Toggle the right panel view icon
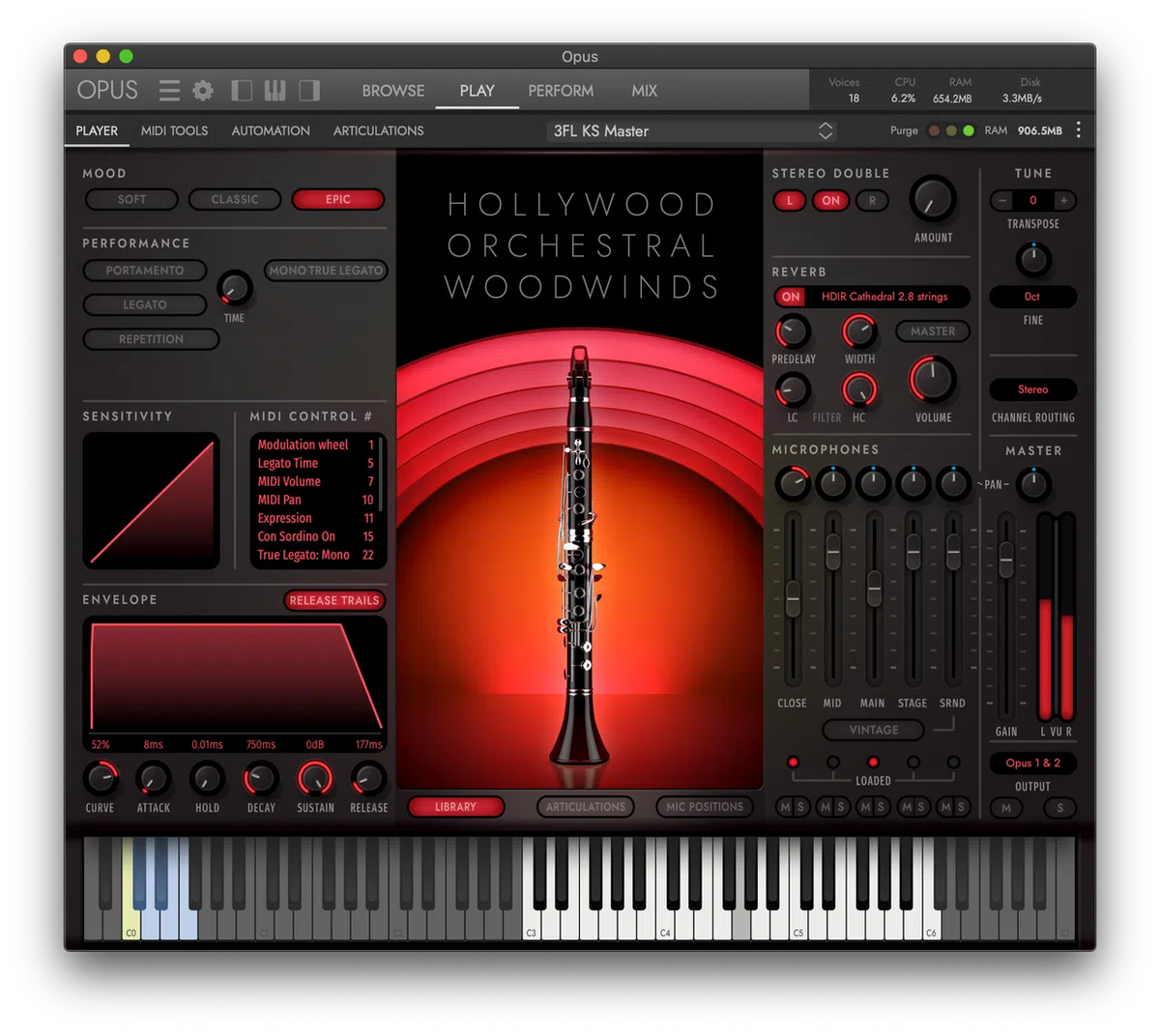 tap(309, 90)
